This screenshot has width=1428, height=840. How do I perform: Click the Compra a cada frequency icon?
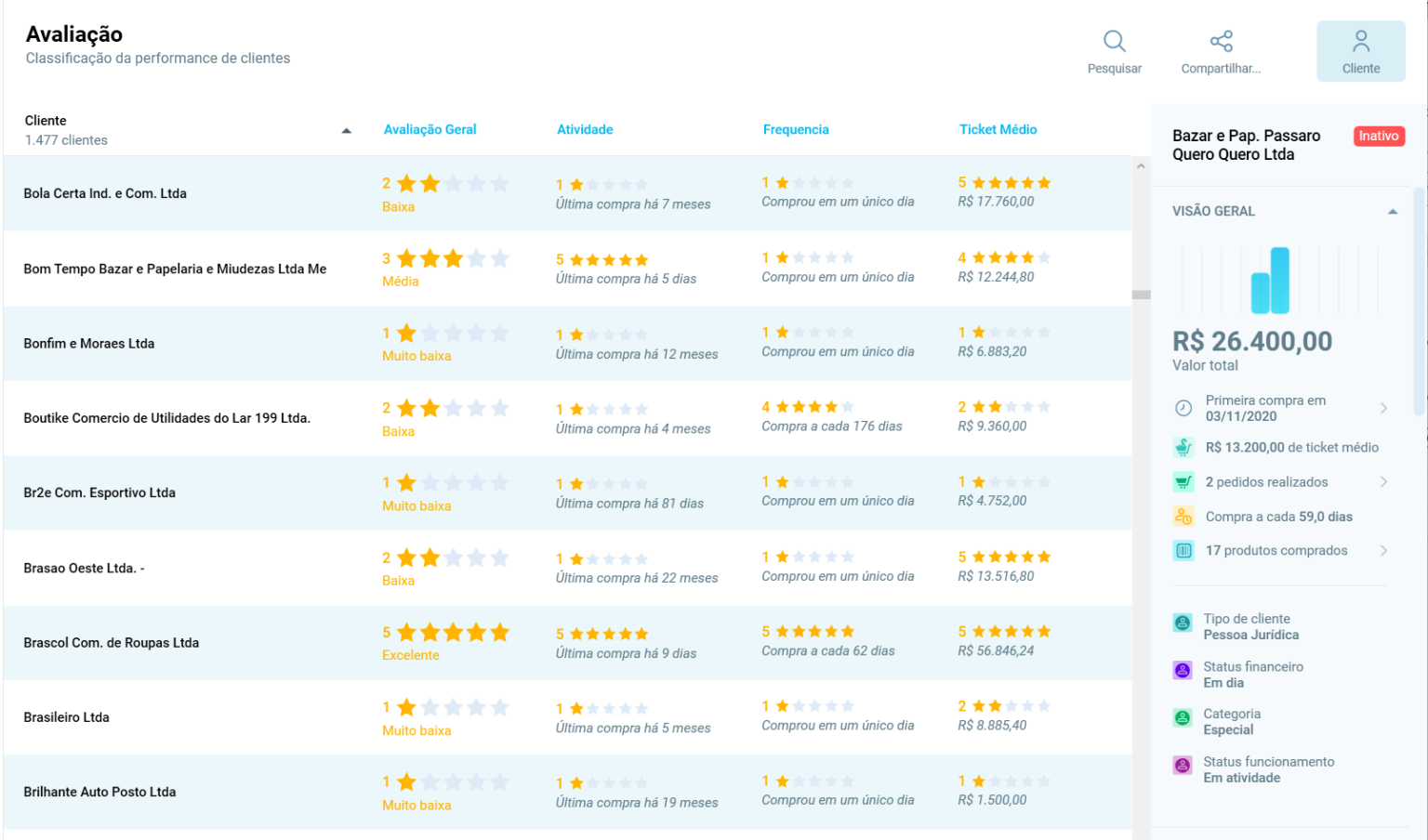point(1183,516)
